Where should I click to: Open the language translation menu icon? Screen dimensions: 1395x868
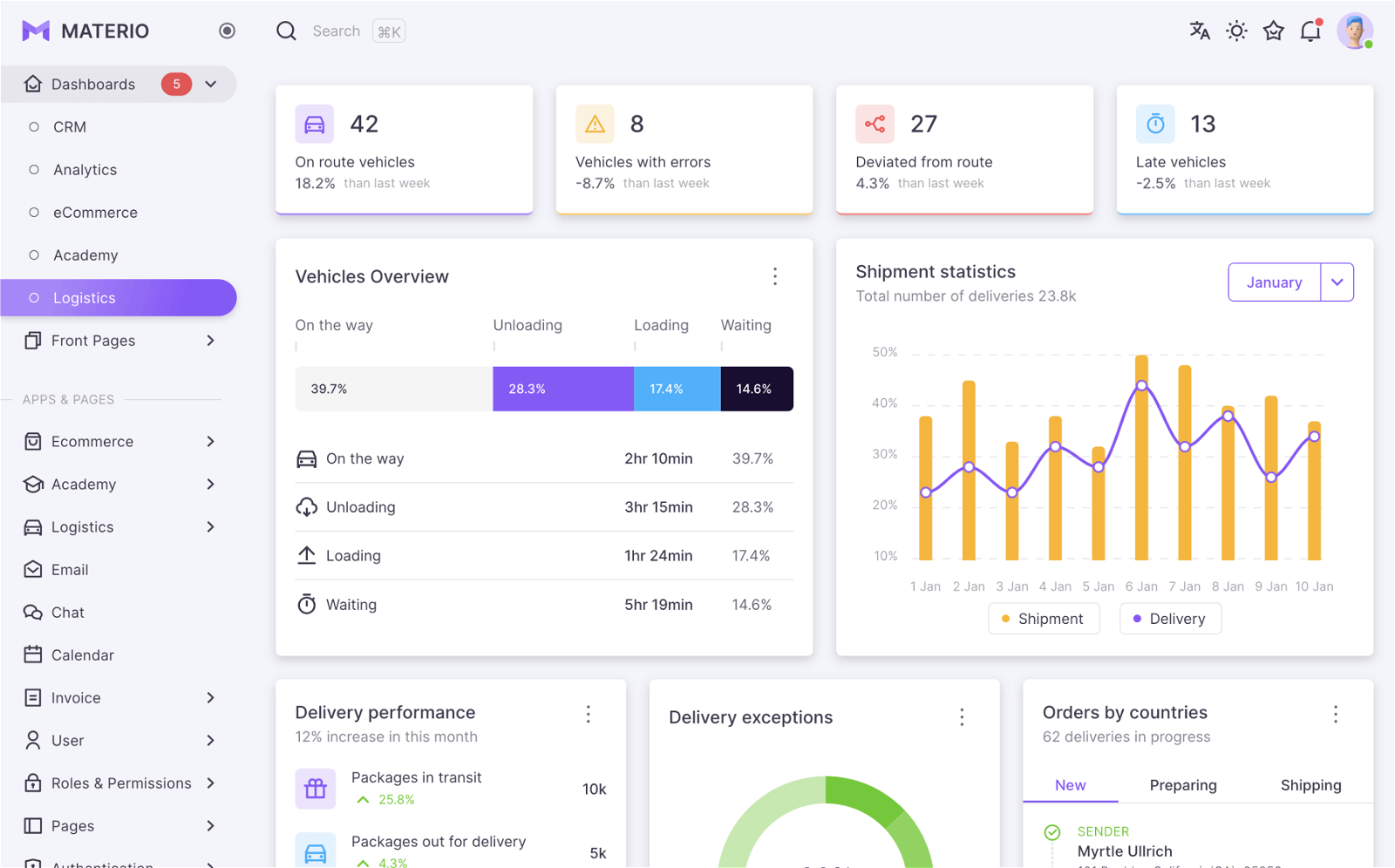pyautogui.click(x=1200, y=31)
